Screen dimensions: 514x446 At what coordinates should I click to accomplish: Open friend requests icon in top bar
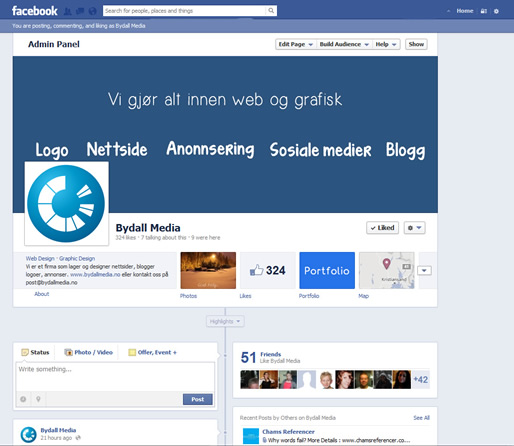coord(67,12)
